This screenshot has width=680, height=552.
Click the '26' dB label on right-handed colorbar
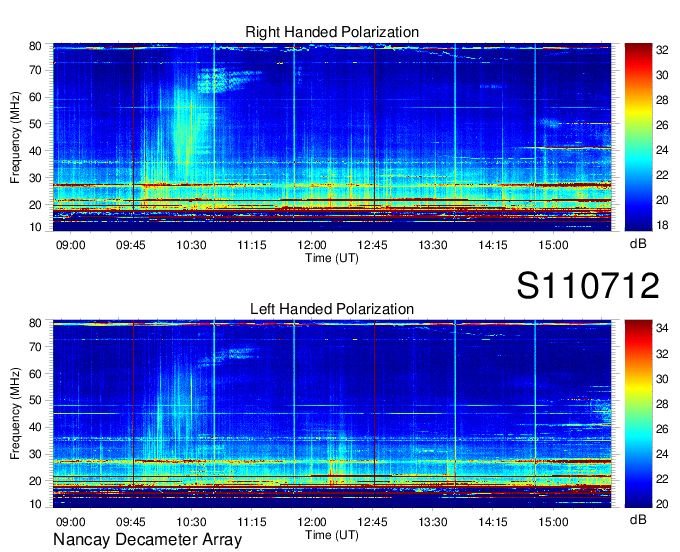pos(662,125)
